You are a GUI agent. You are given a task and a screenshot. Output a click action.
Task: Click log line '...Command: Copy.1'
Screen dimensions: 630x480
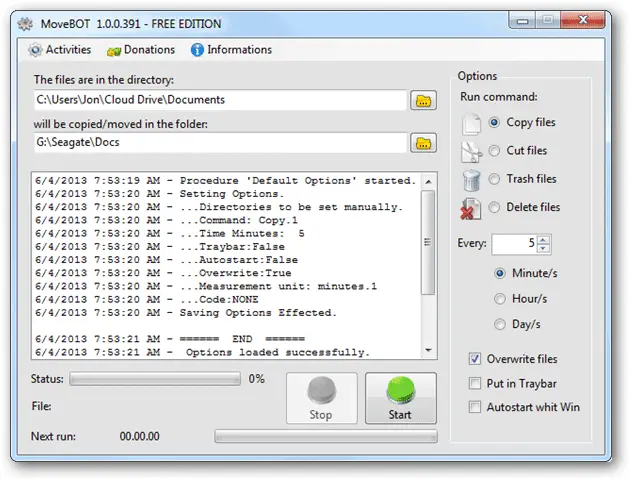[166, 220]
